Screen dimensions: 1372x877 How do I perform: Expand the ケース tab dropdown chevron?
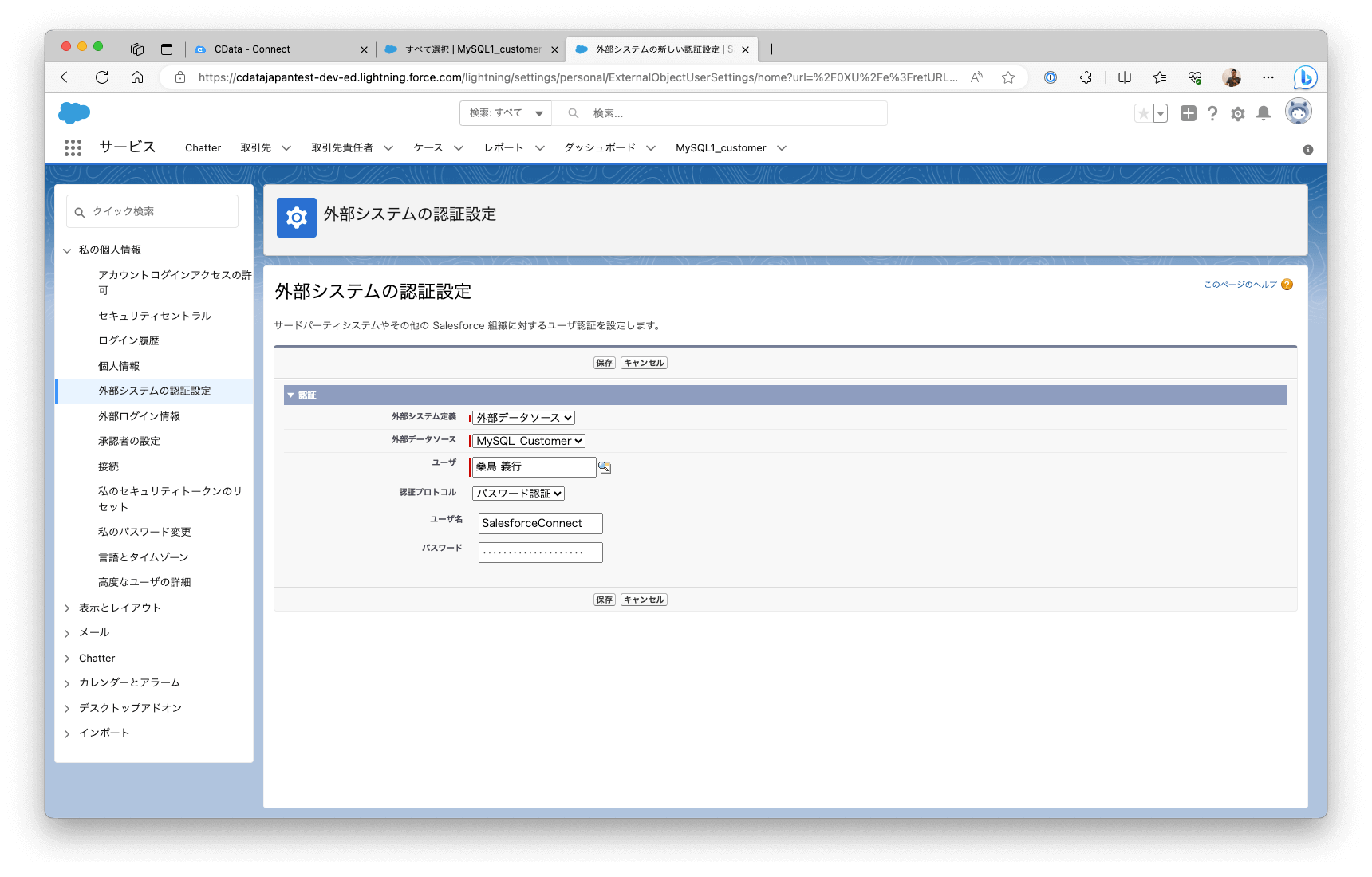(459, 148)
